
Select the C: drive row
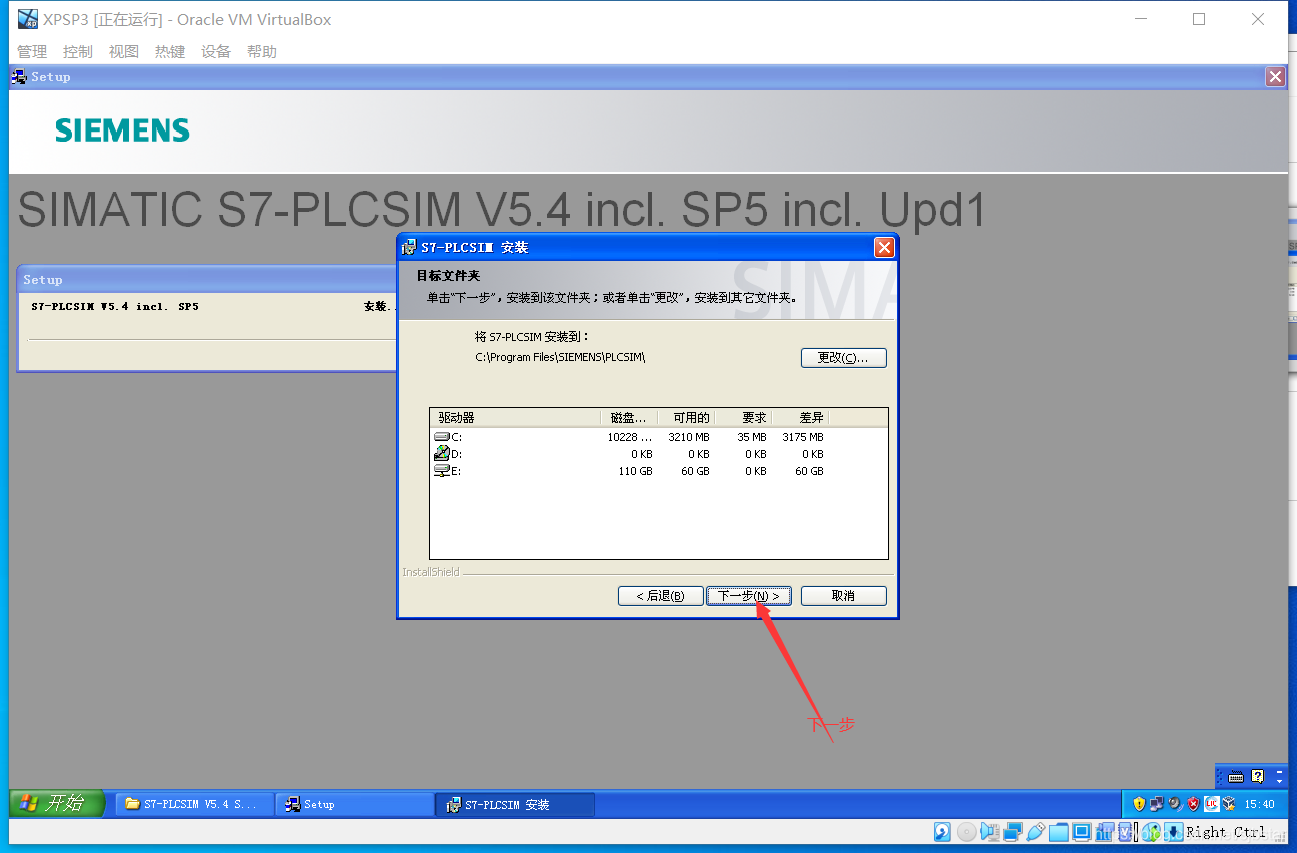point(658,437)
